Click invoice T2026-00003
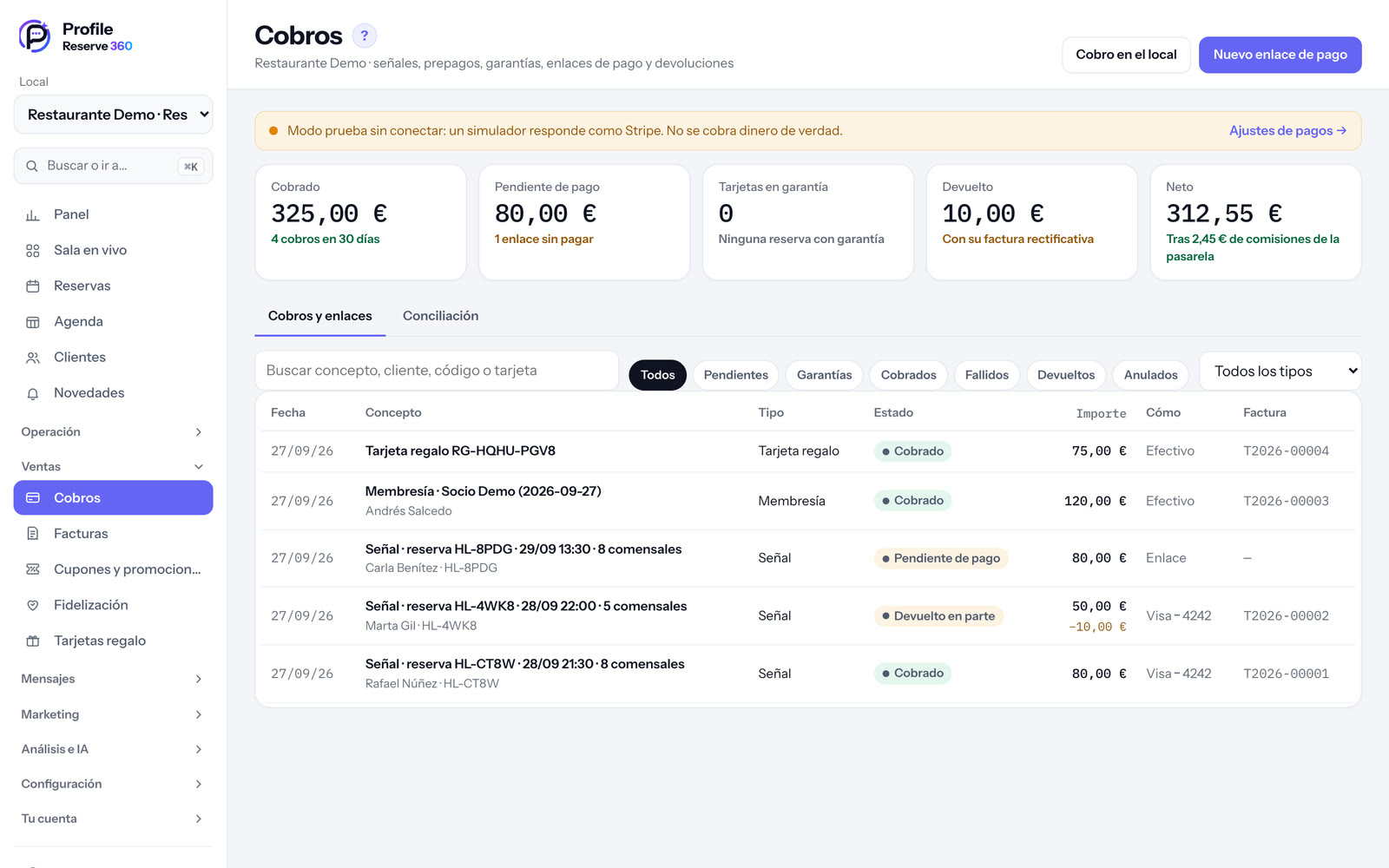 point(1286,501)
